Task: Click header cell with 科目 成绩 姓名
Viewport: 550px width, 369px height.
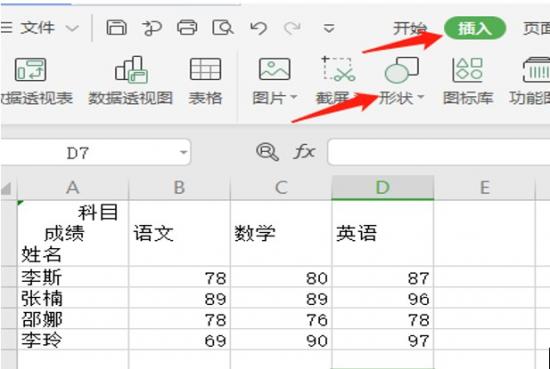Action: coord(73,233)
